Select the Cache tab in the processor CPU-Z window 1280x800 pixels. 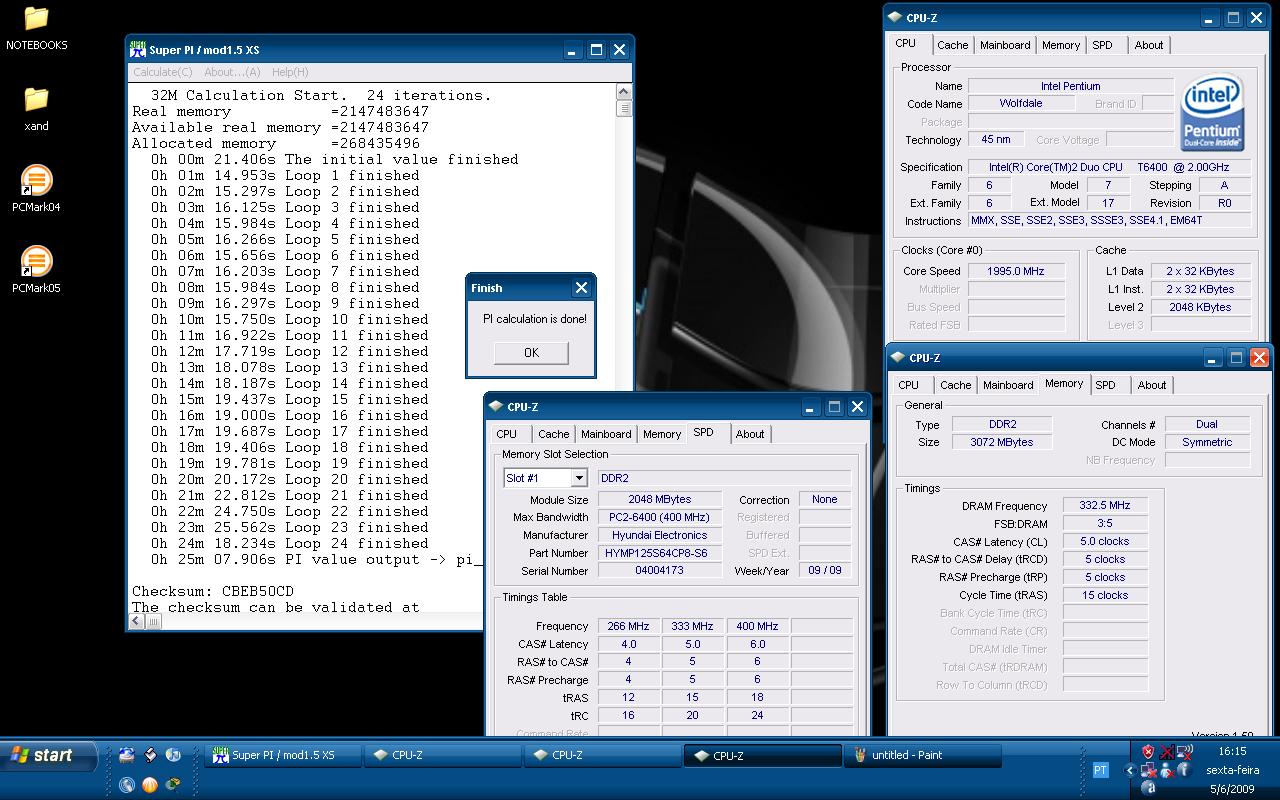953,45
